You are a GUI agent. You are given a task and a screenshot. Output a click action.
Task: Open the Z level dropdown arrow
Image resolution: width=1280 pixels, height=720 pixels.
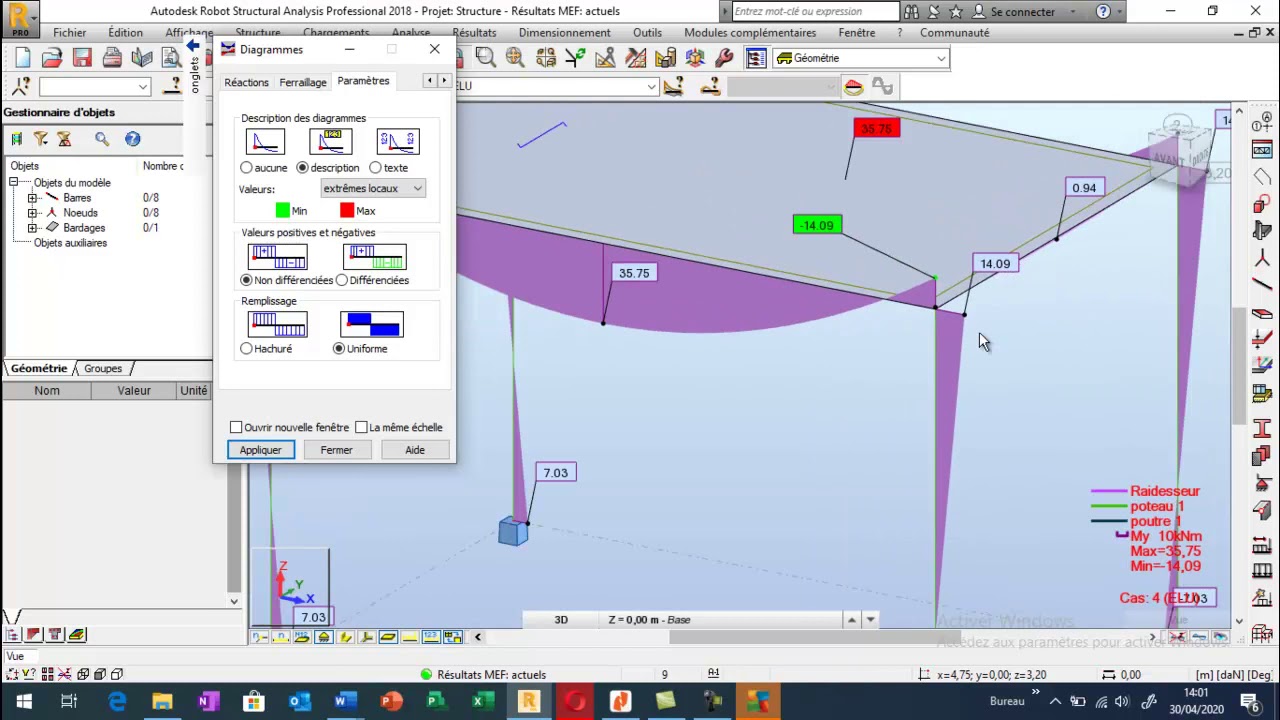click(x=870, y=620)
